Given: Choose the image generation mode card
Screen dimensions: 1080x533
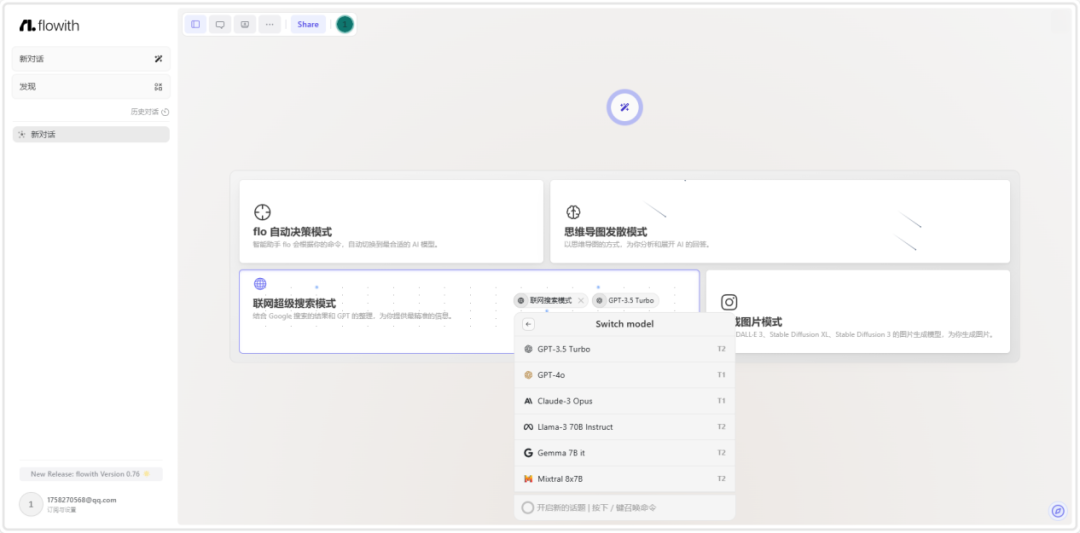Looking at the screenshot, I should 858,311.
